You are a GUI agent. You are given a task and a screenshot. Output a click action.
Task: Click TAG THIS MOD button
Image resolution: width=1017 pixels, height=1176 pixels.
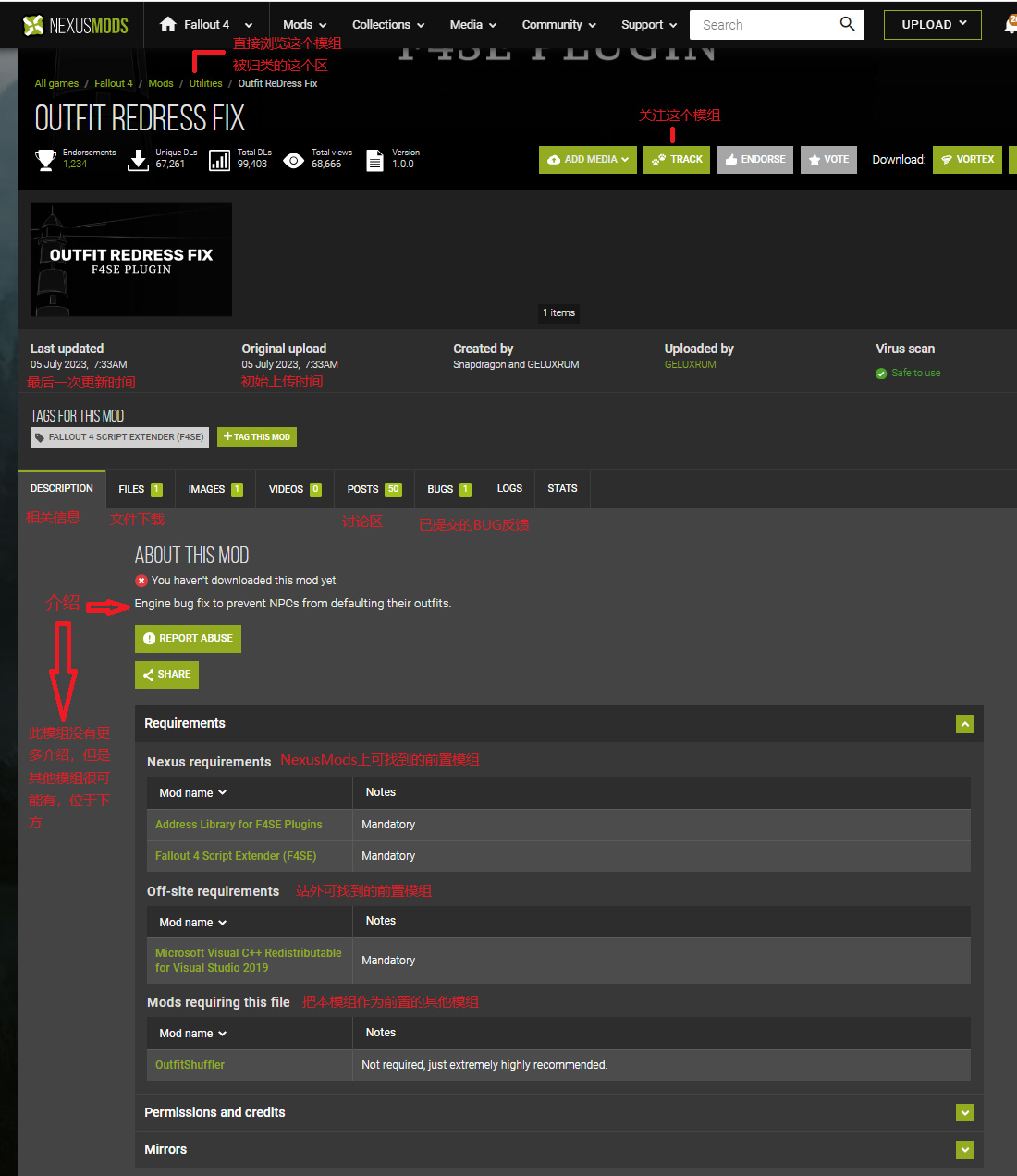coord(257,437)
